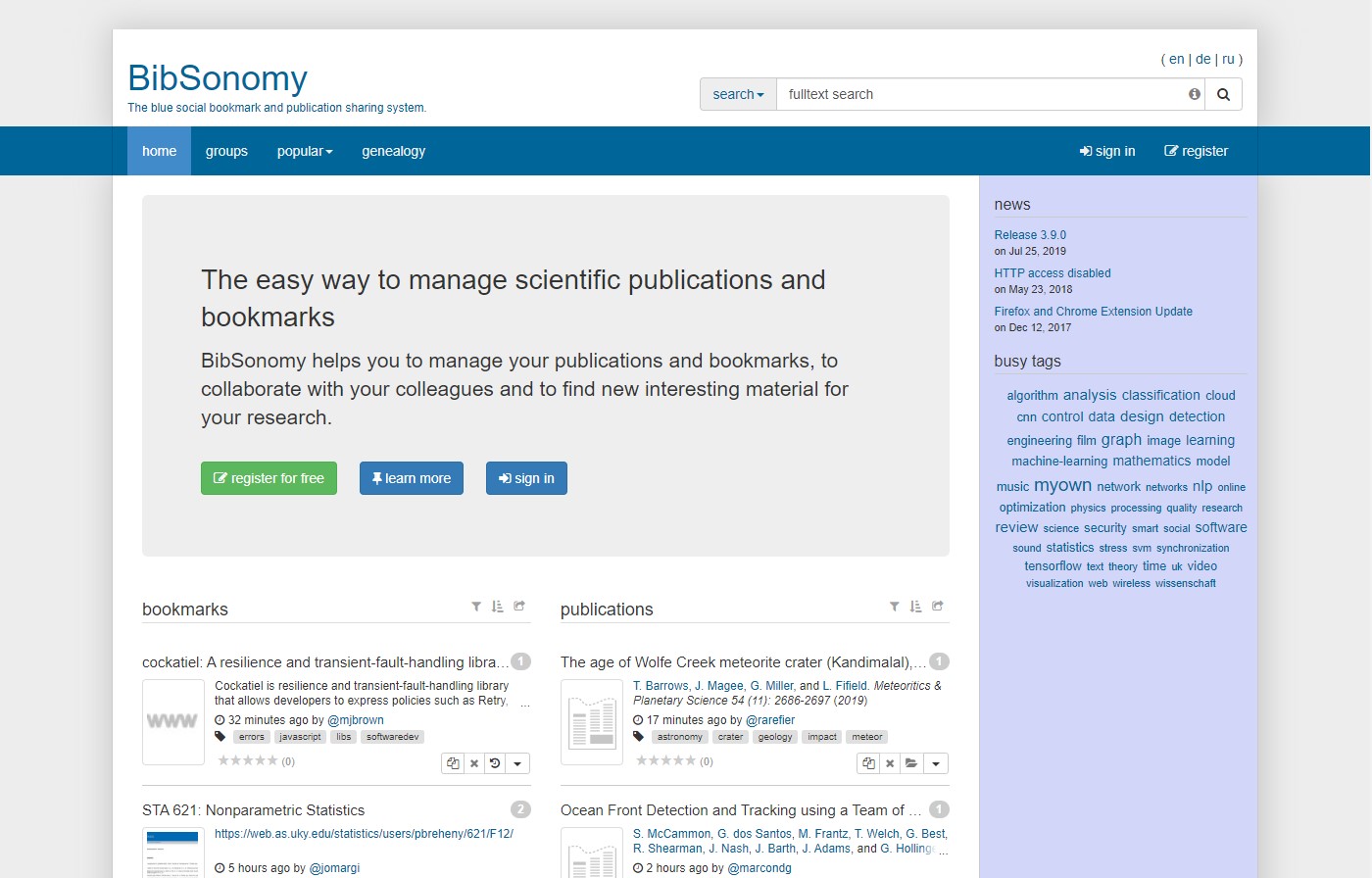Open Wolfe Creek publication actions dropdown arrow
1372x878 pixels.
(936, 763)
